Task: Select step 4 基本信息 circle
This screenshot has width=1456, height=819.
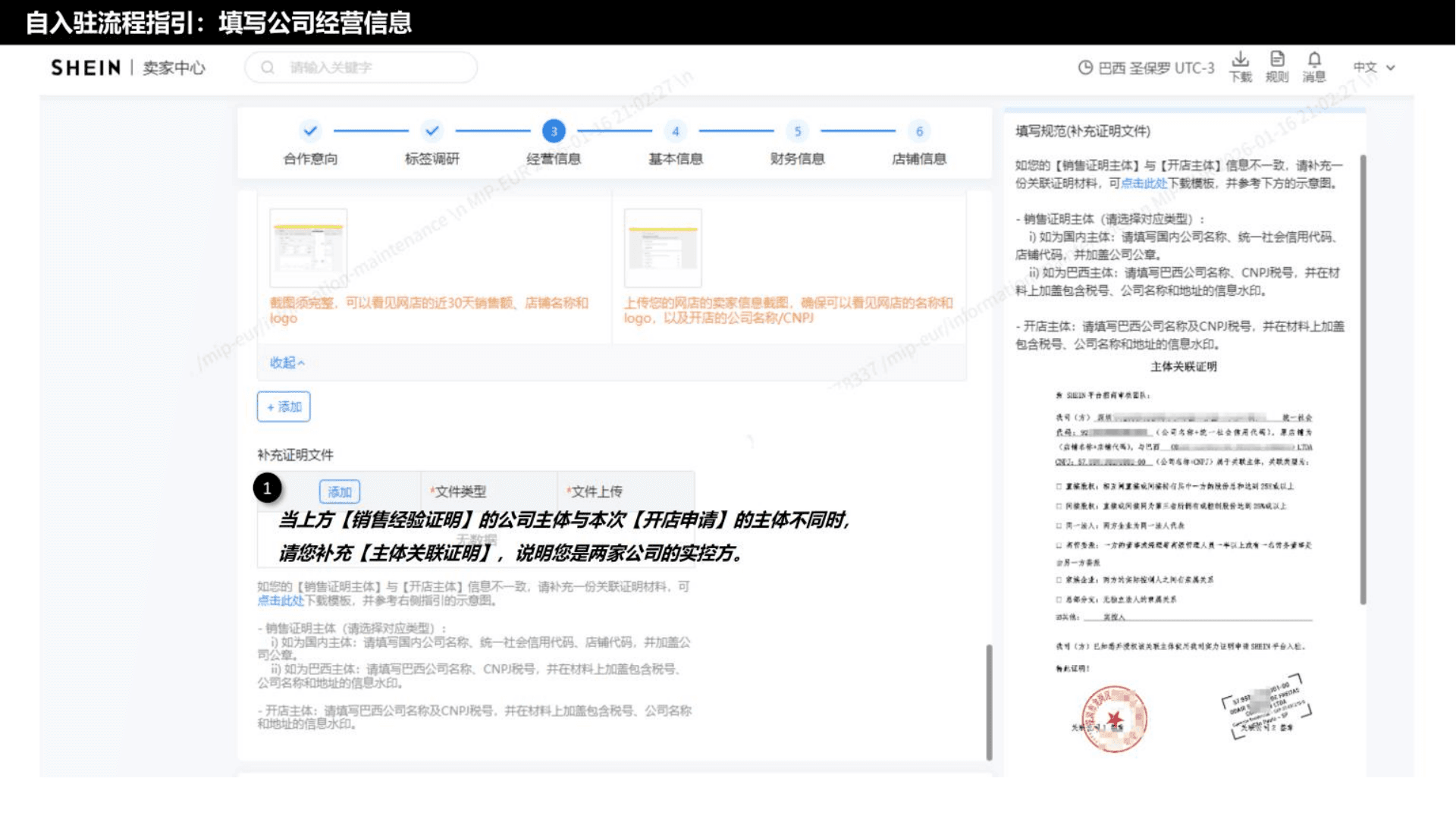Action: tap(676, 131)
